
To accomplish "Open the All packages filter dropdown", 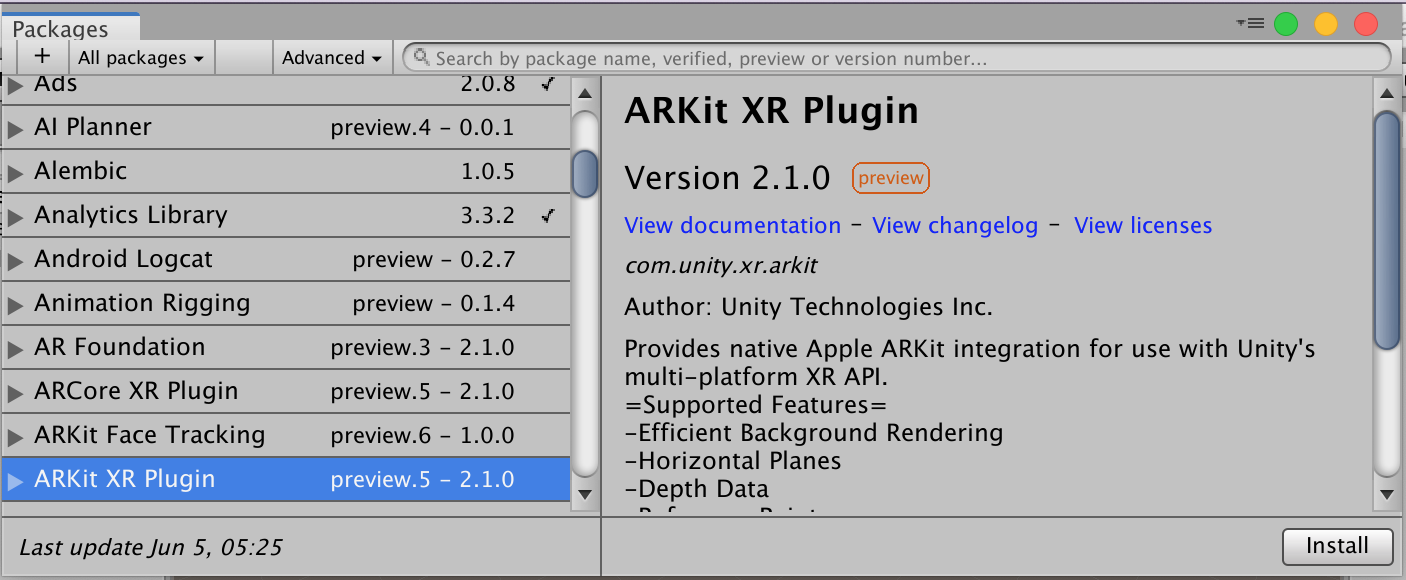I will (141, 58).
